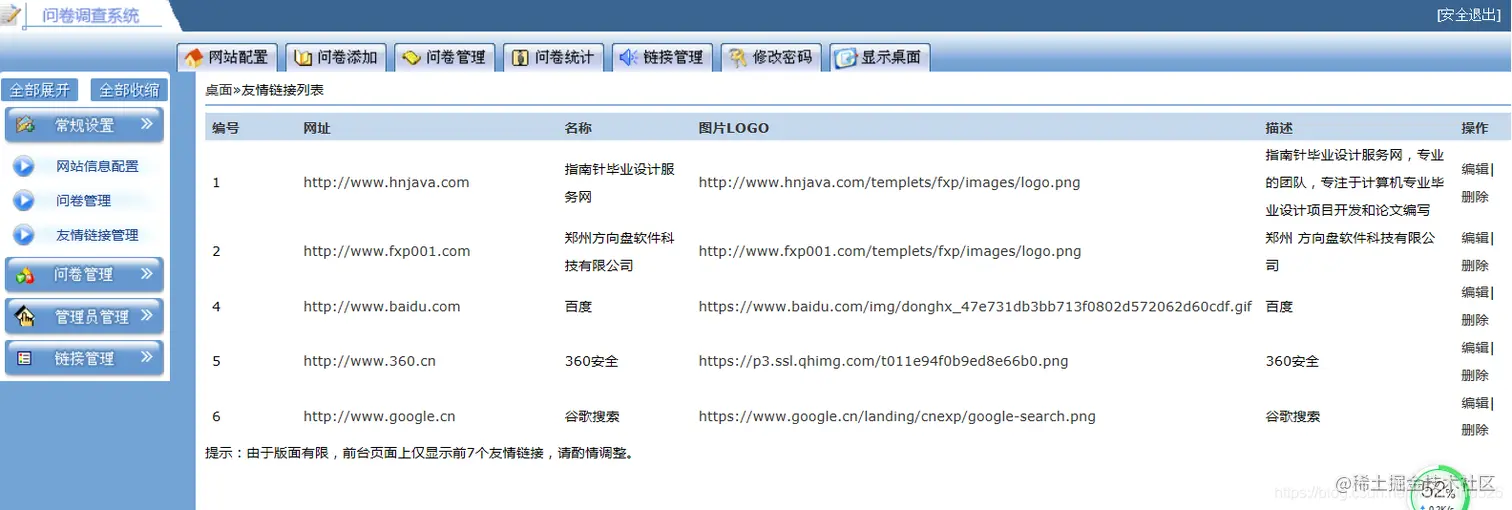Click URL text http://www.google.cn

pos(380,417)
